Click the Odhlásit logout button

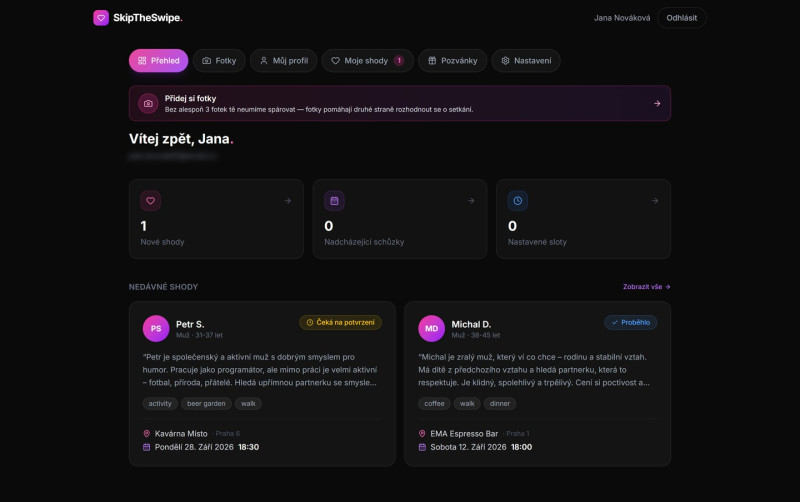point(681,18)
